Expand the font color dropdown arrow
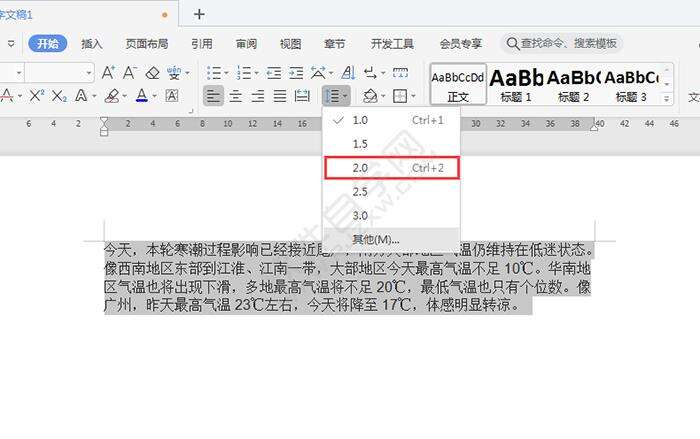 154,96
